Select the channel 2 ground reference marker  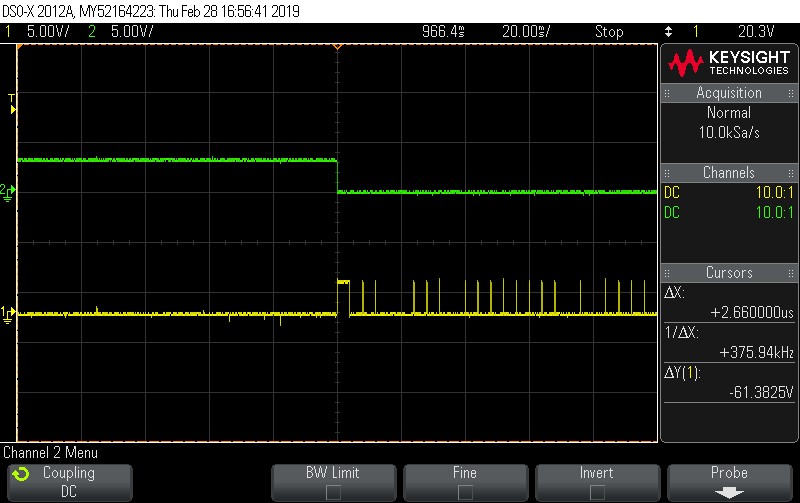tap(8, 191)
